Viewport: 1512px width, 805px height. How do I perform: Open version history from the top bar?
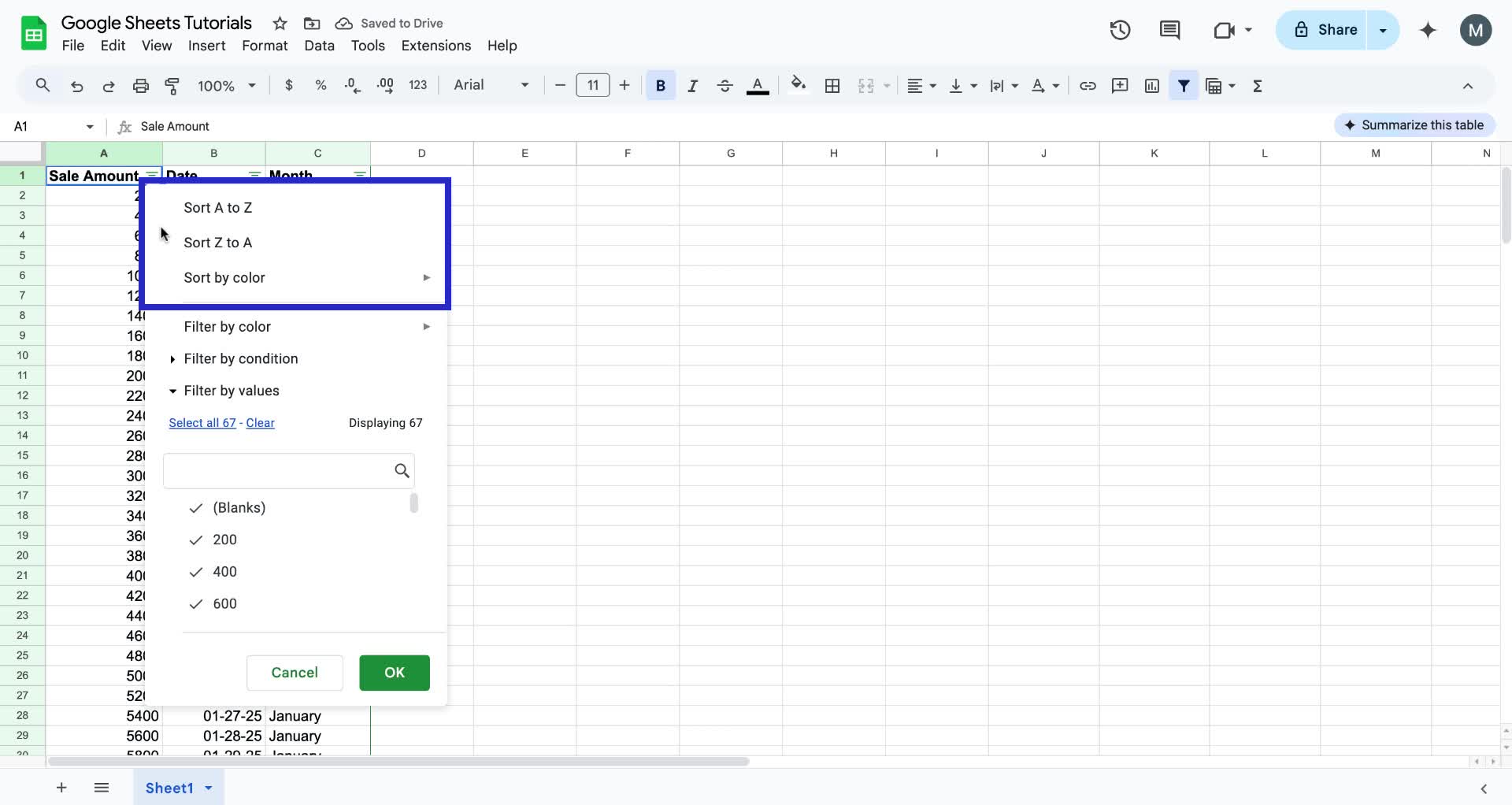1119,30
